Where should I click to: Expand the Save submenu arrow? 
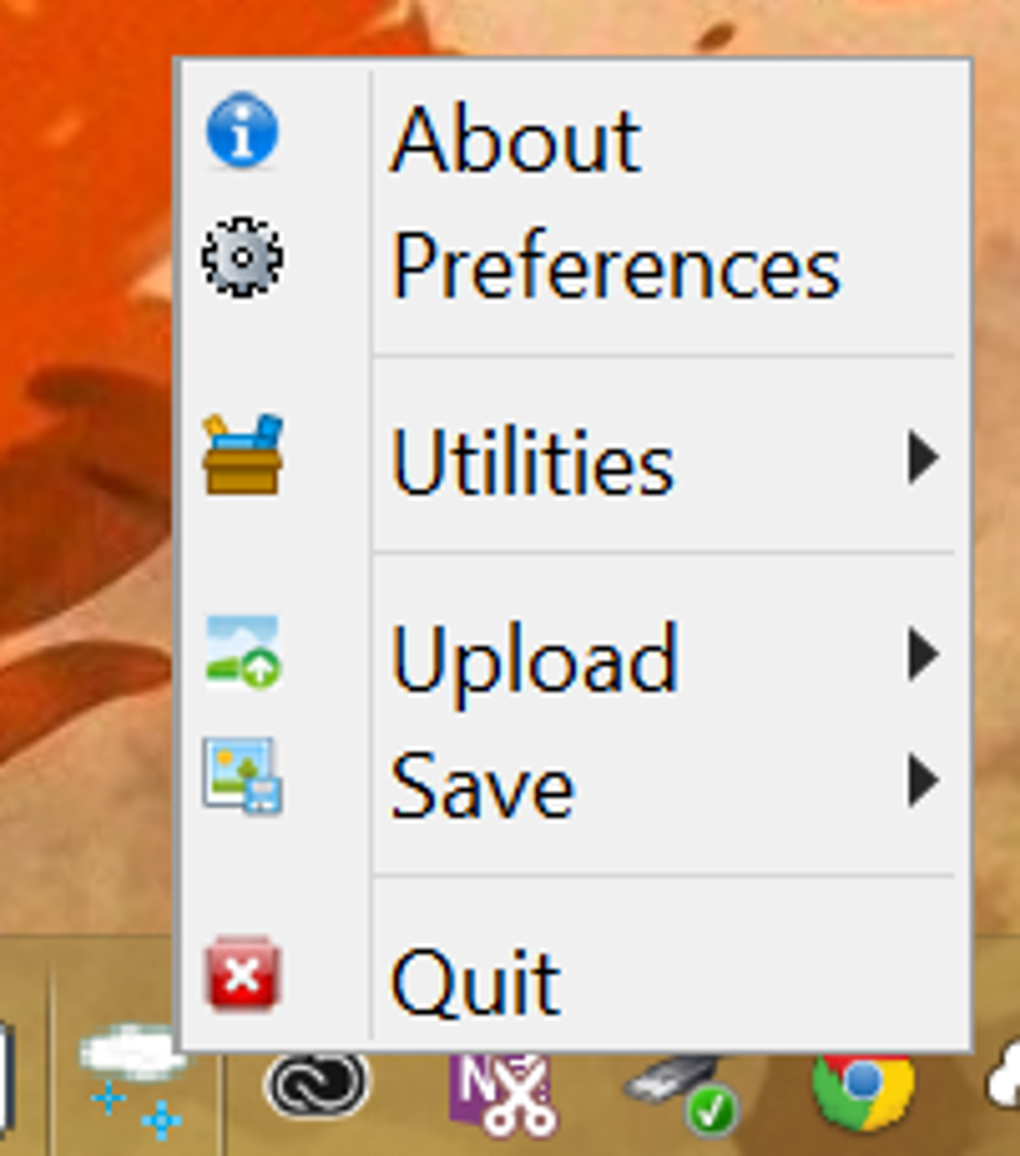tap(923, 780)
